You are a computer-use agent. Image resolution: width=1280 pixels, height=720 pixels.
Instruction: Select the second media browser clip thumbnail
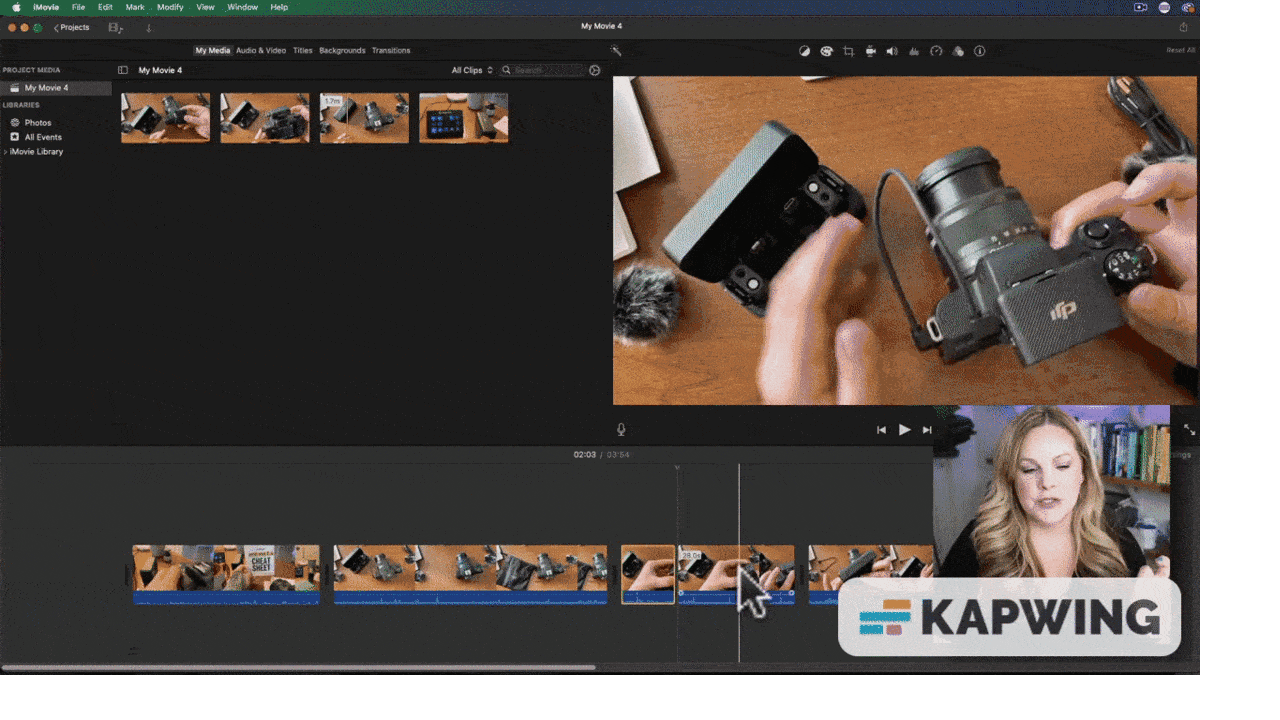pyautogui.click(x=265, y=118)
